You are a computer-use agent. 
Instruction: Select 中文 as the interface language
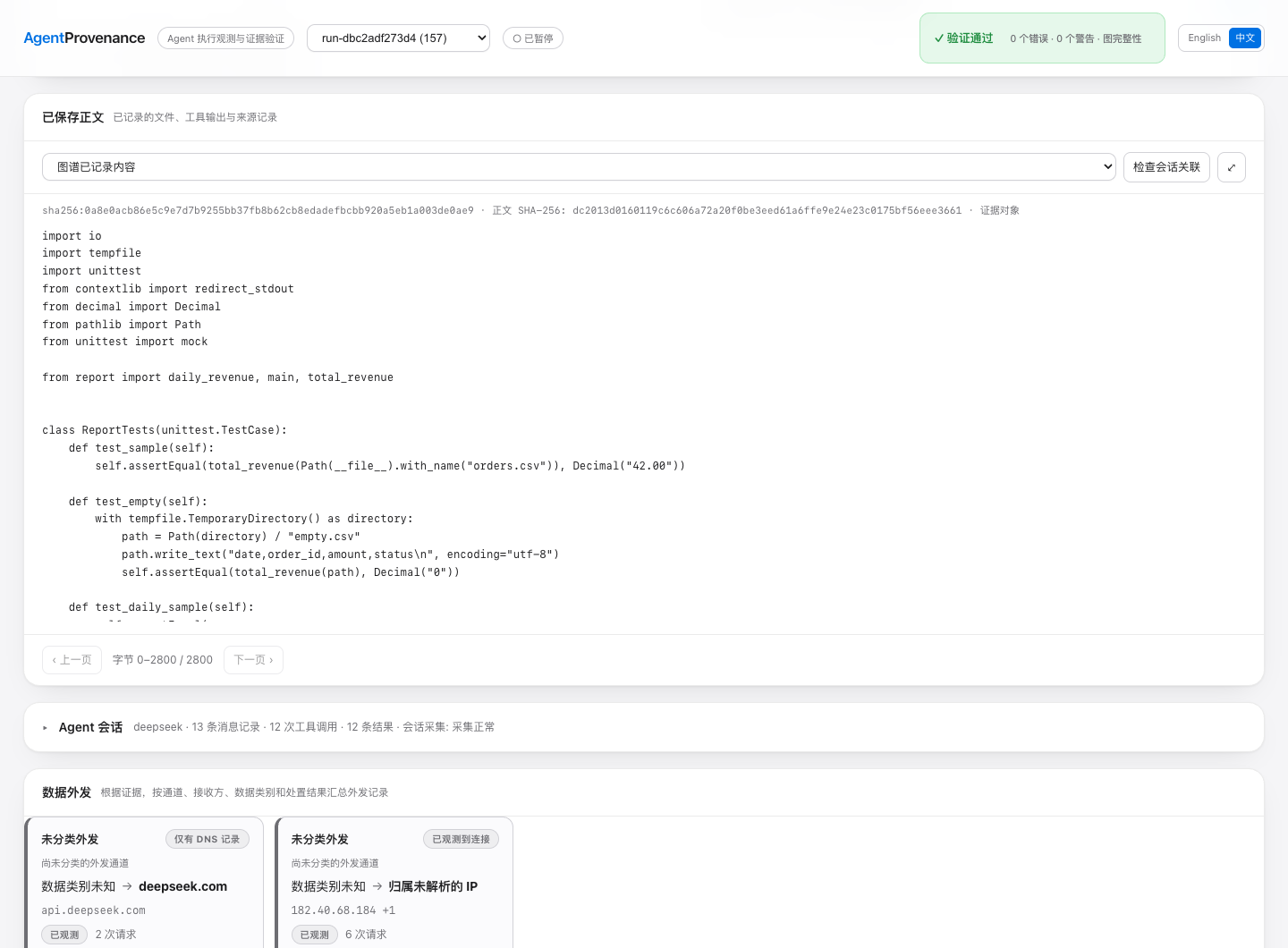click(x=1245, y=38)
